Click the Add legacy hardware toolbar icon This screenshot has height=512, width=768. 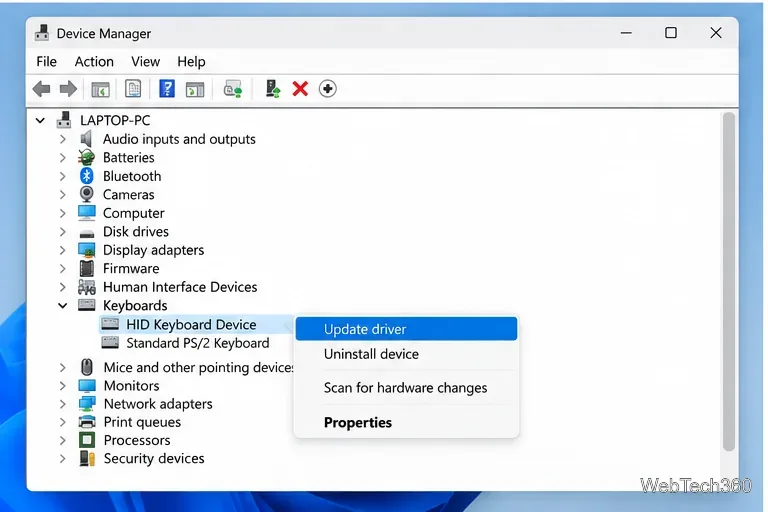328,89
